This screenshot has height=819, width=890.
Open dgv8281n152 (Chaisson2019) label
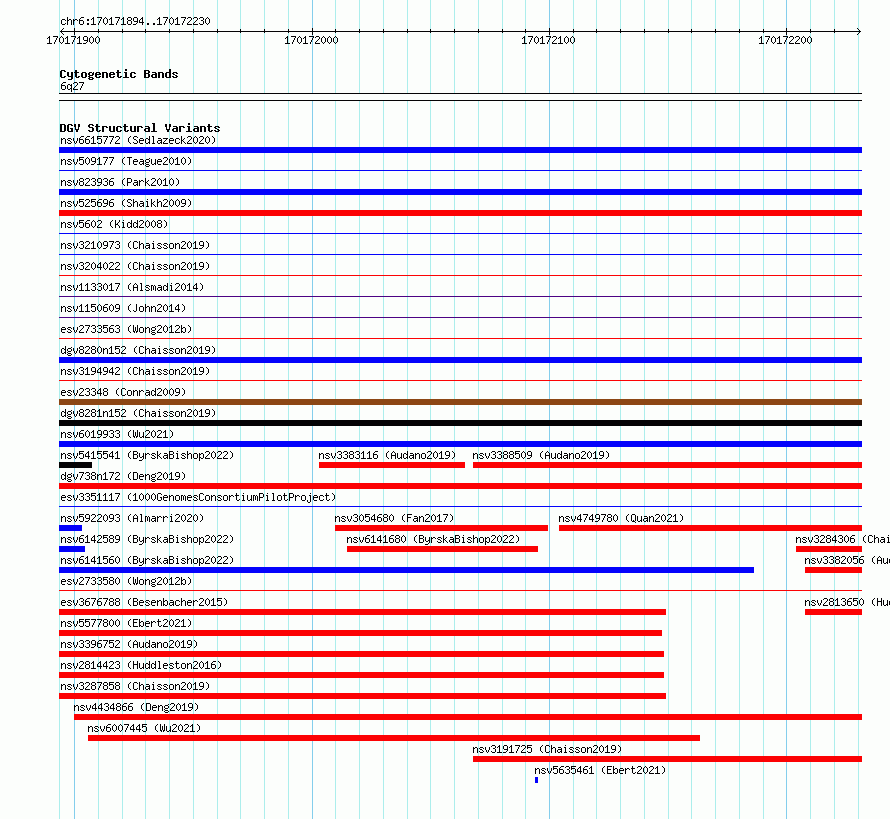138,413
